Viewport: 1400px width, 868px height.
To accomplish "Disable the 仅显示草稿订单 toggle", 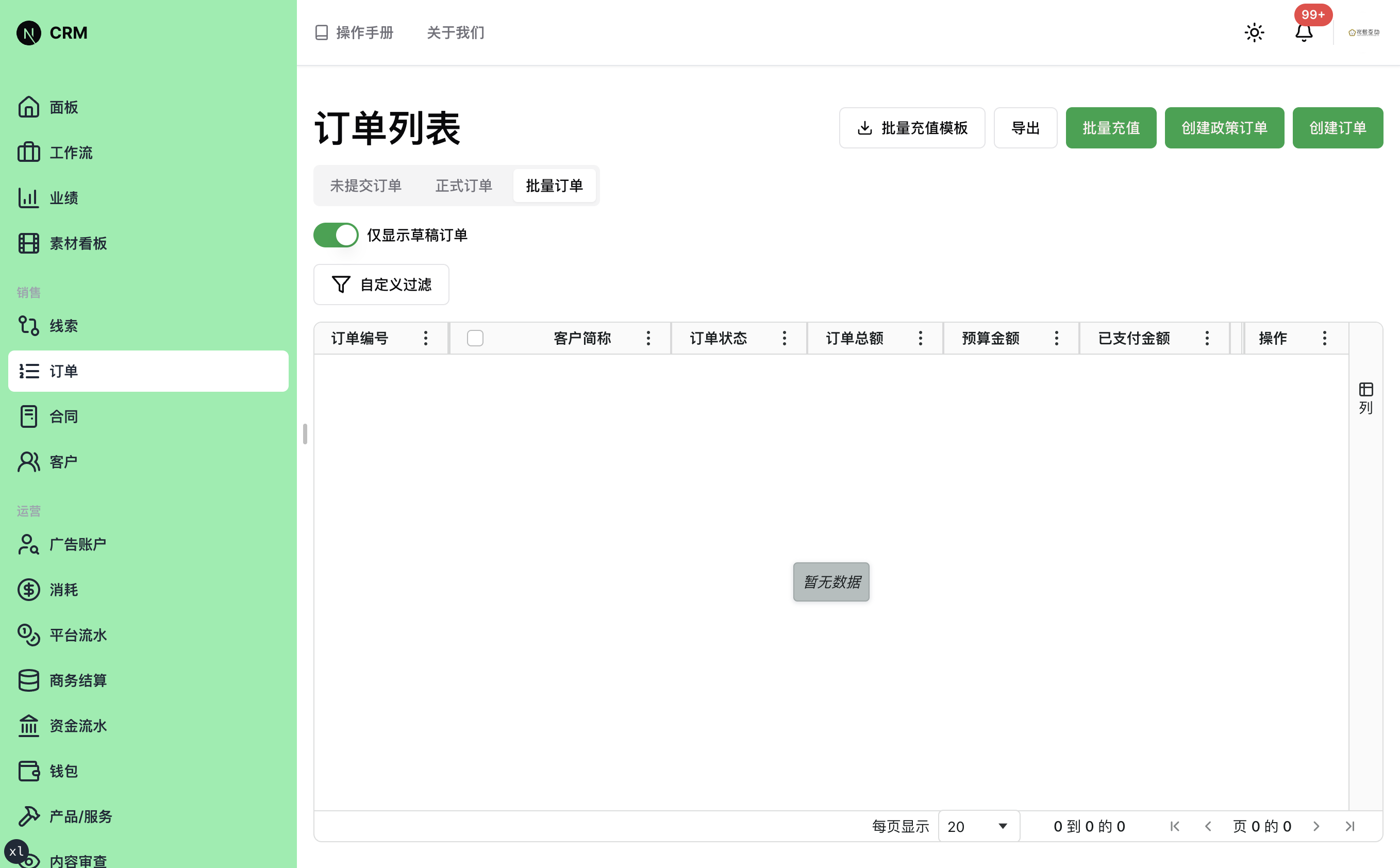I will [336, 234].
